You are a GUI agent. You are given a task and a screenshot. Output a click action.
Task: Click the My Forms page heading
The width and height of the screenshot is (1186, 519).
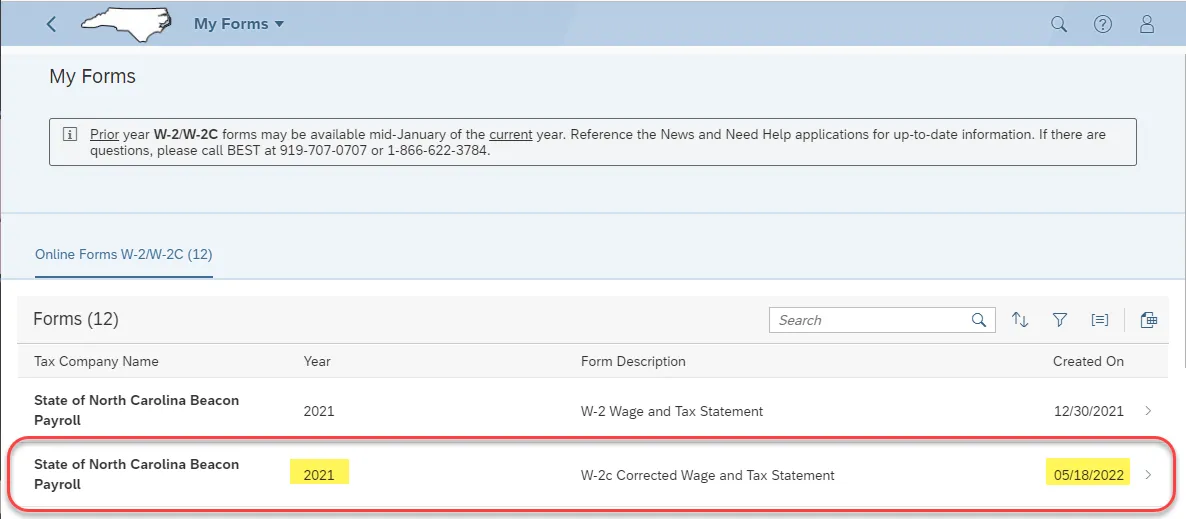coord(92,76)
